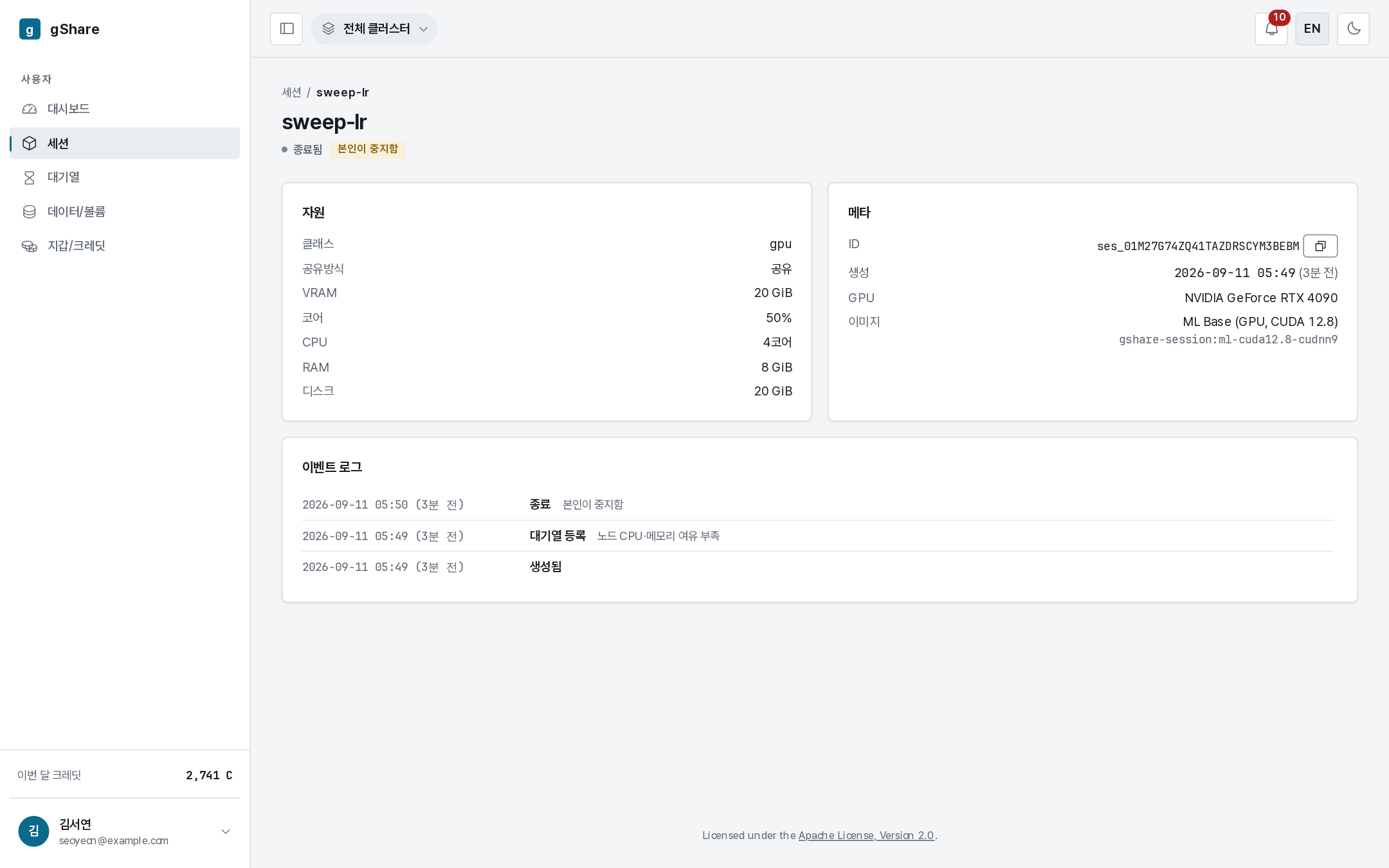Click the RAM 8 GiB value
The height and width of the screenshot is (868, 1389).
click(777, 367)
